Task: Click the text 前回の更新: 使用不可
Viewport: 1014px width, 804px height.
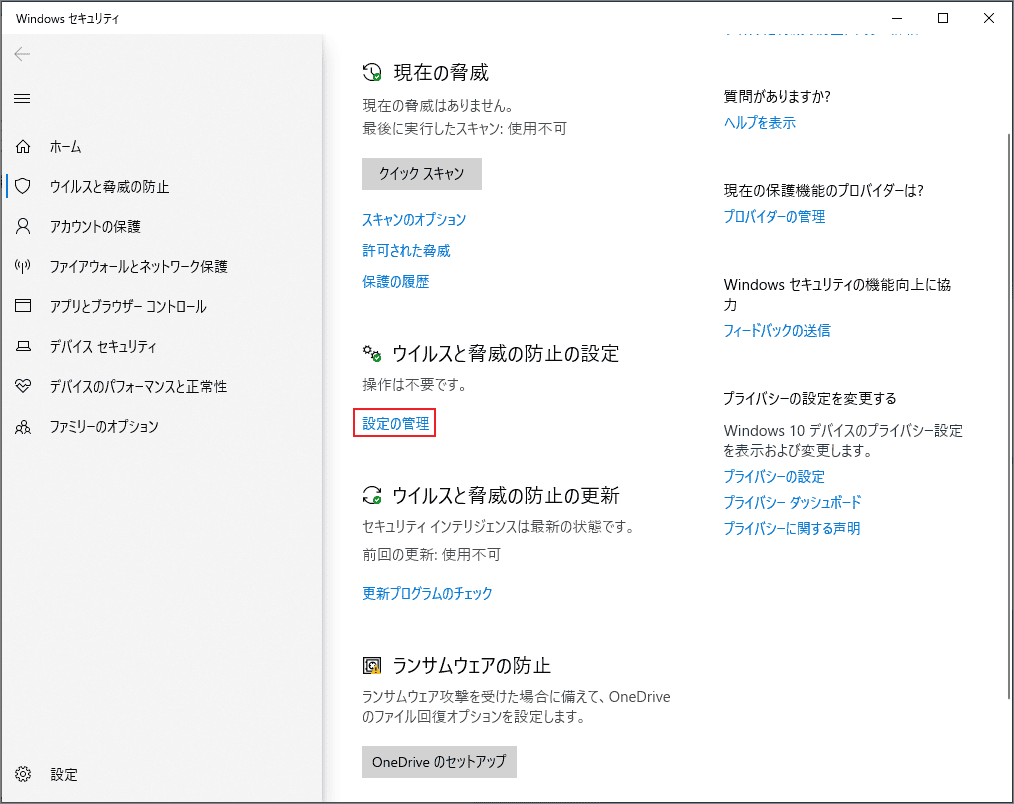Action: pos(431,554)
